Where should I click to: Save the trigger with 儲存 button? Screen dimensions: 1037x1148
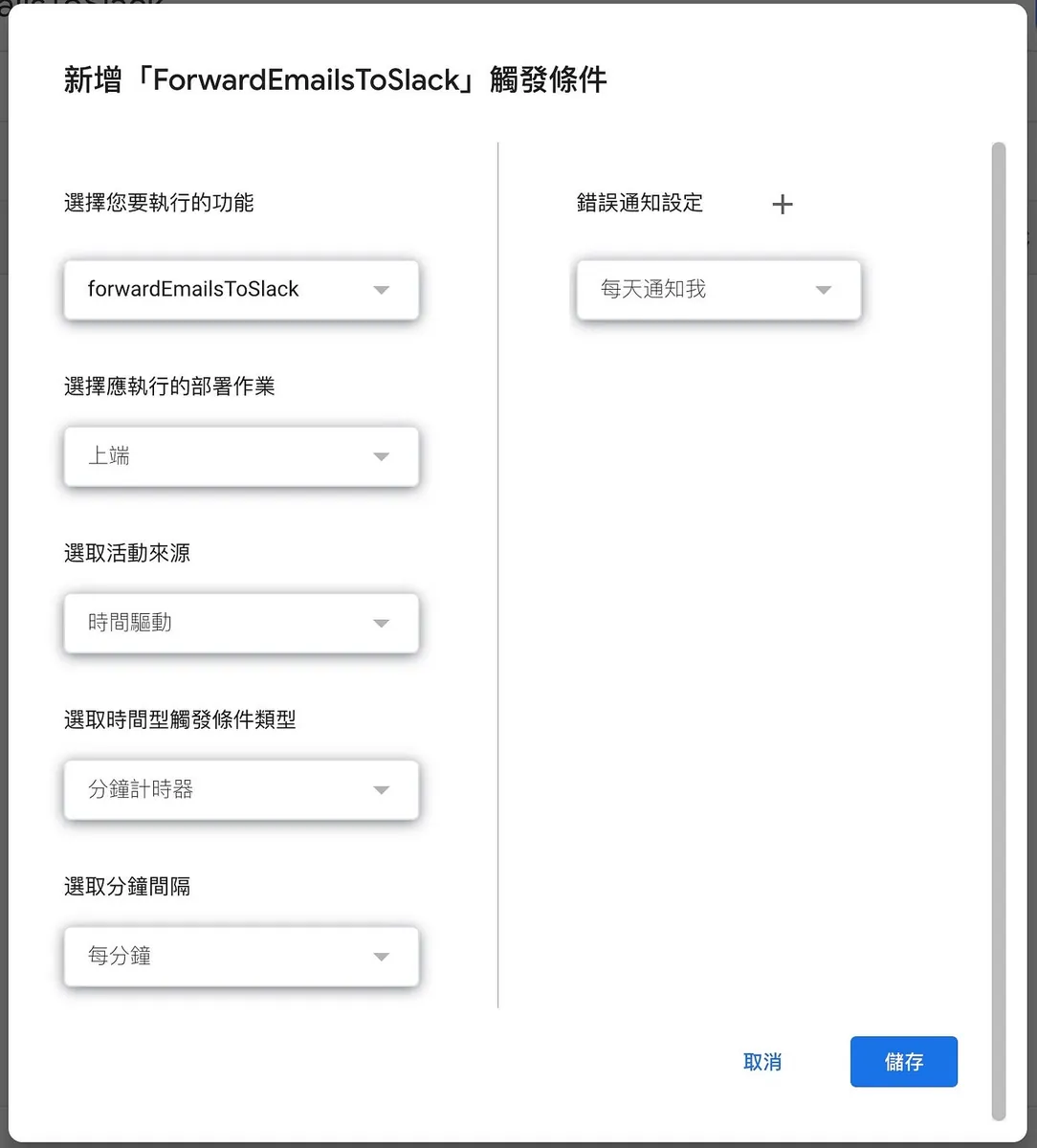pyautogui.click(x=904, y=1062)
